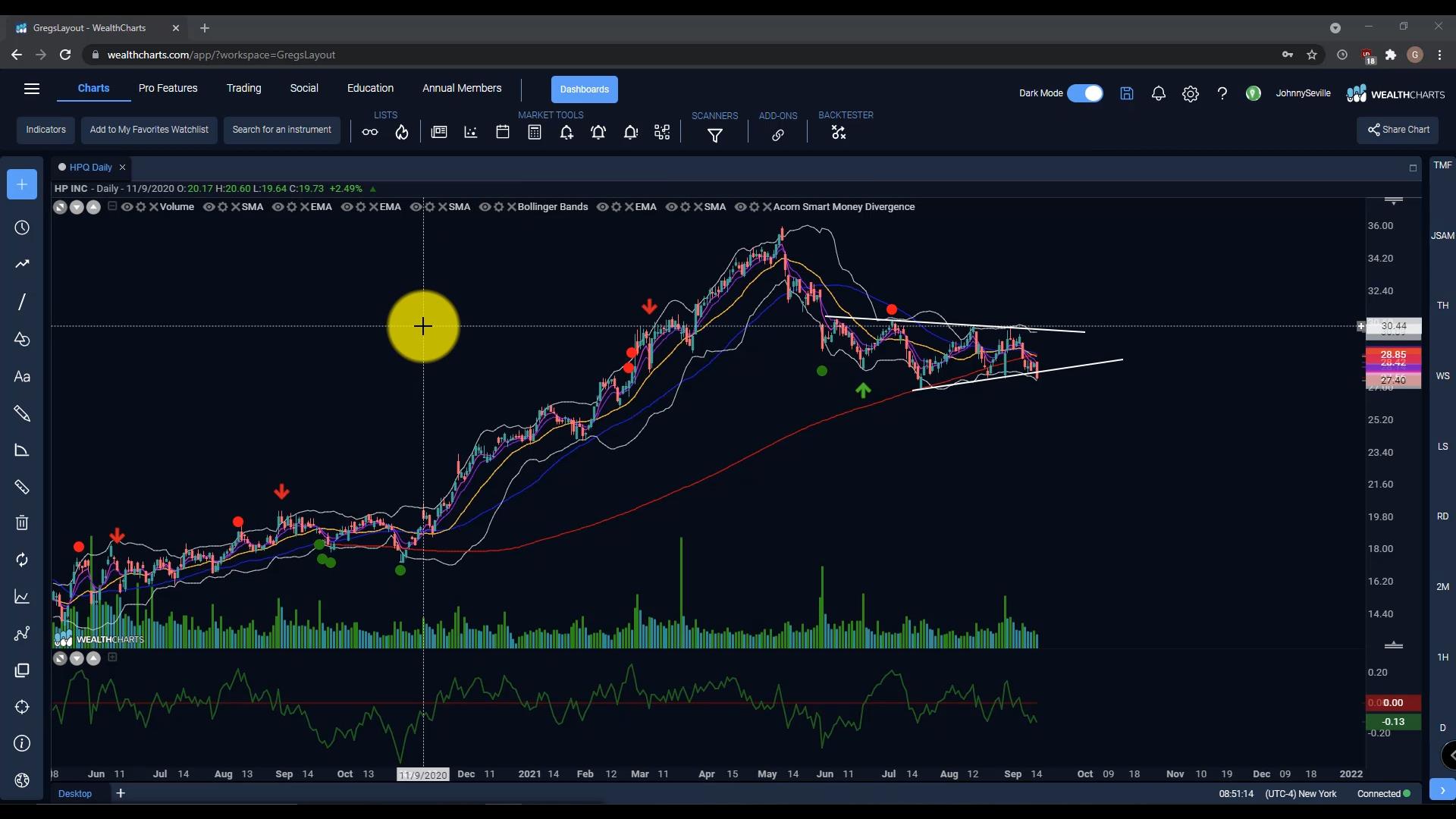Click the Indicators button
The width and height of the screenshot is (1456, 819).
46,130
